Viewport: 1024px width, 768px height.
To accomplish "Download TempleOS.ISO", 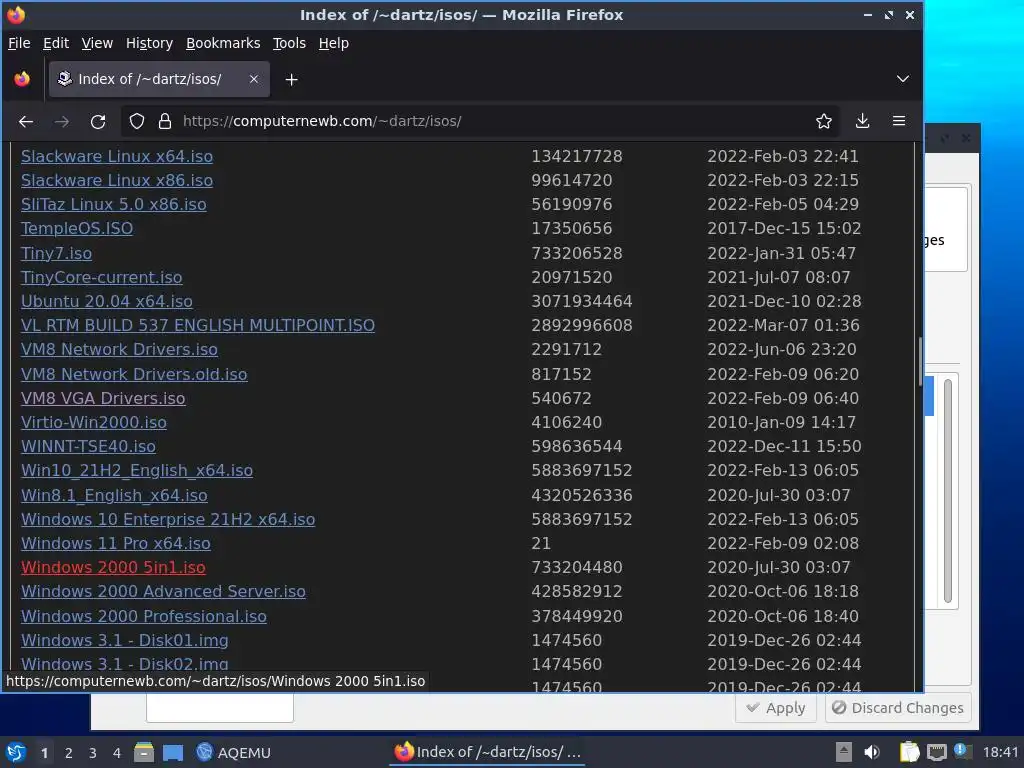I will (x=77, y=229).
